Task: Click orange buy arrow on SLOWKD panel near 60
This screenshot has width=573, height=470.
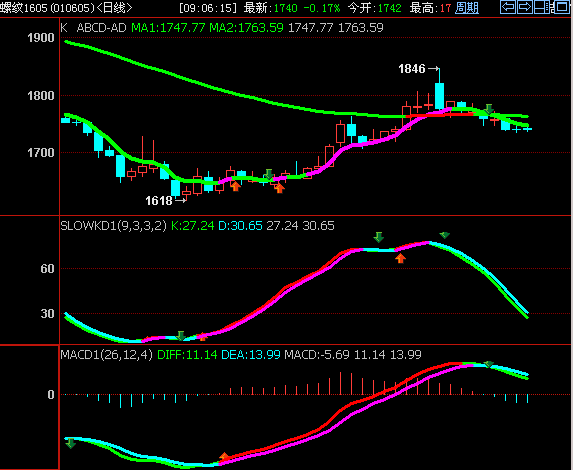Action: 400,258
